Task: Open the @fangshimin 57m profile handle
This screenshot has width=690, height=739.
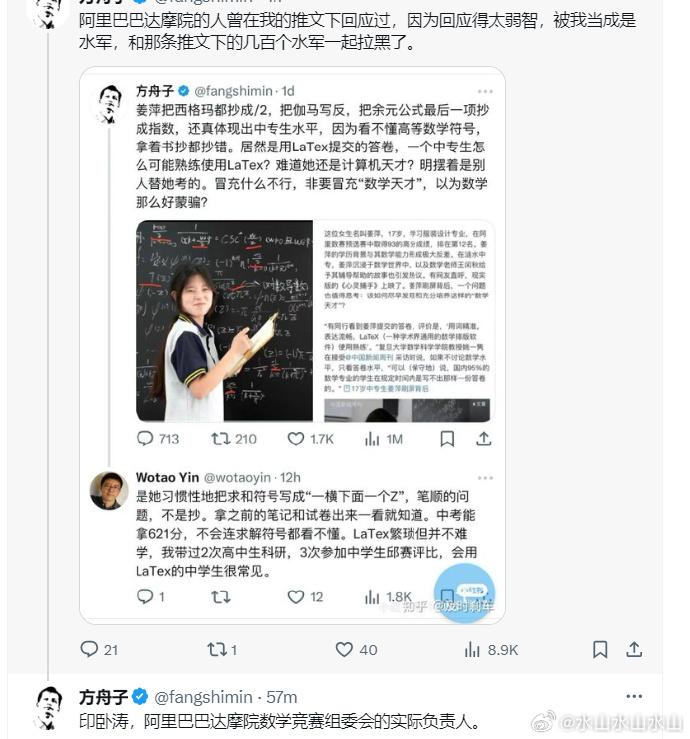Action: coord(203,697)
